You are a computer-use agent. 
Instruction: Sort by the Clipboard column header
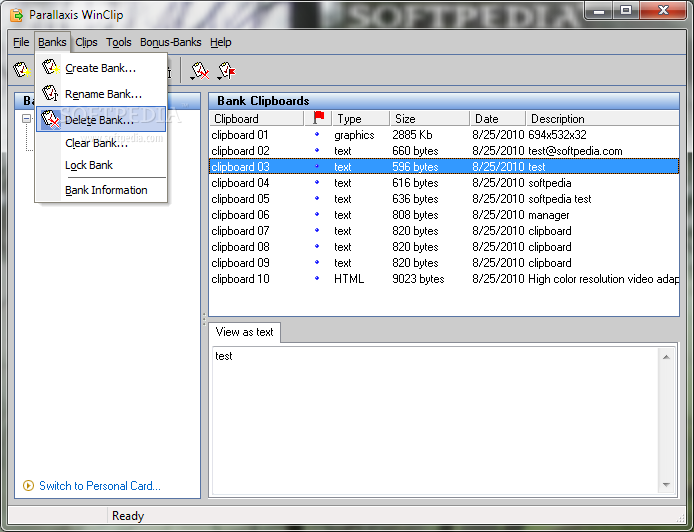tap(257, 119)
